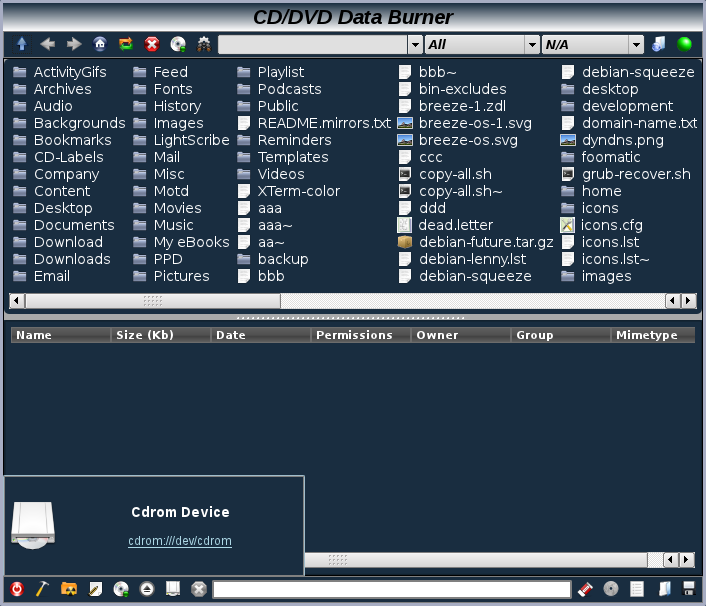Screen dimensions: 706x606
Task: Open the cdrom:///dev/cdrom link
Action: coord(180,541)
